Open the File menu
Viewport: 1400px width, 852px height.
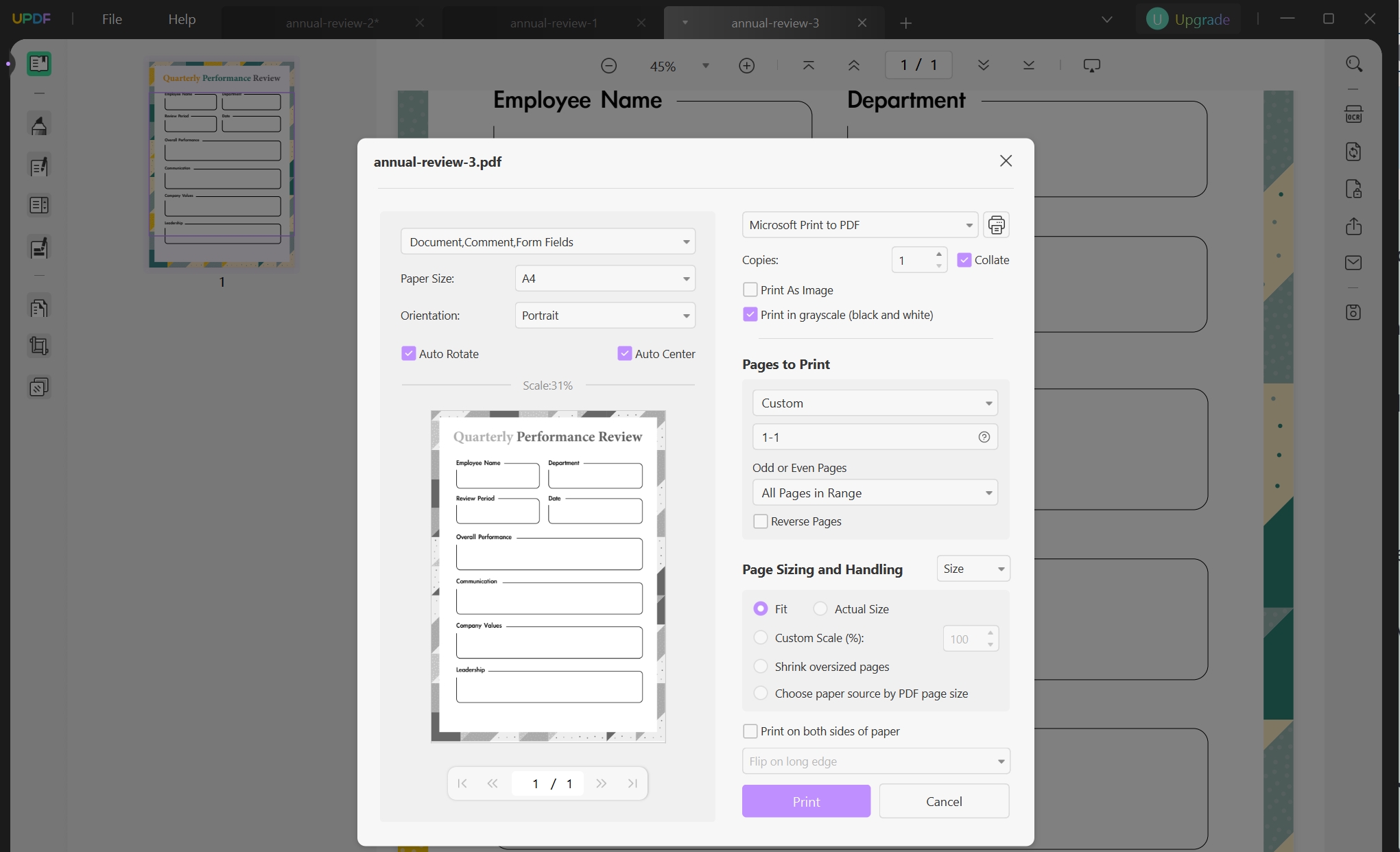pos(112,19)
